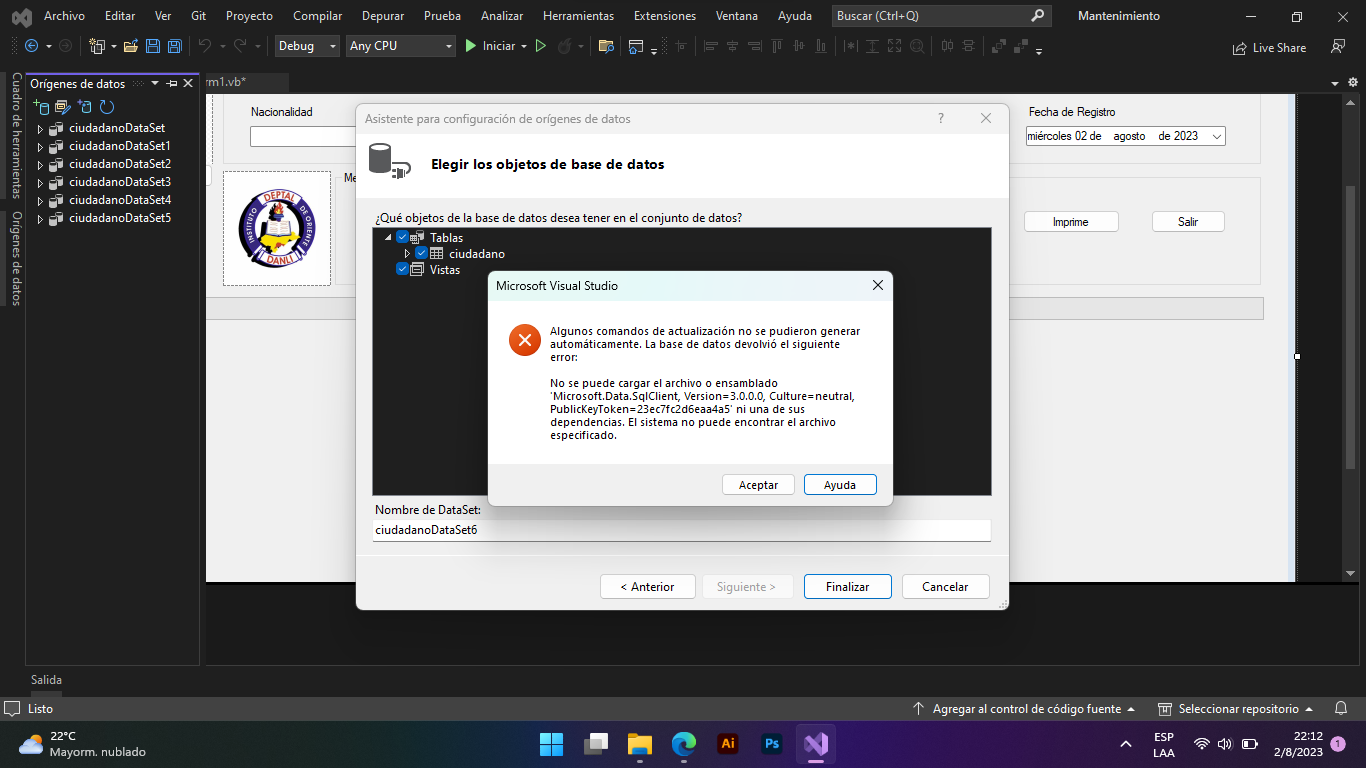Start debugging with the green Iniciar arrow
The height and width of the screenshot is (768, 1366).
click(471, 46)
